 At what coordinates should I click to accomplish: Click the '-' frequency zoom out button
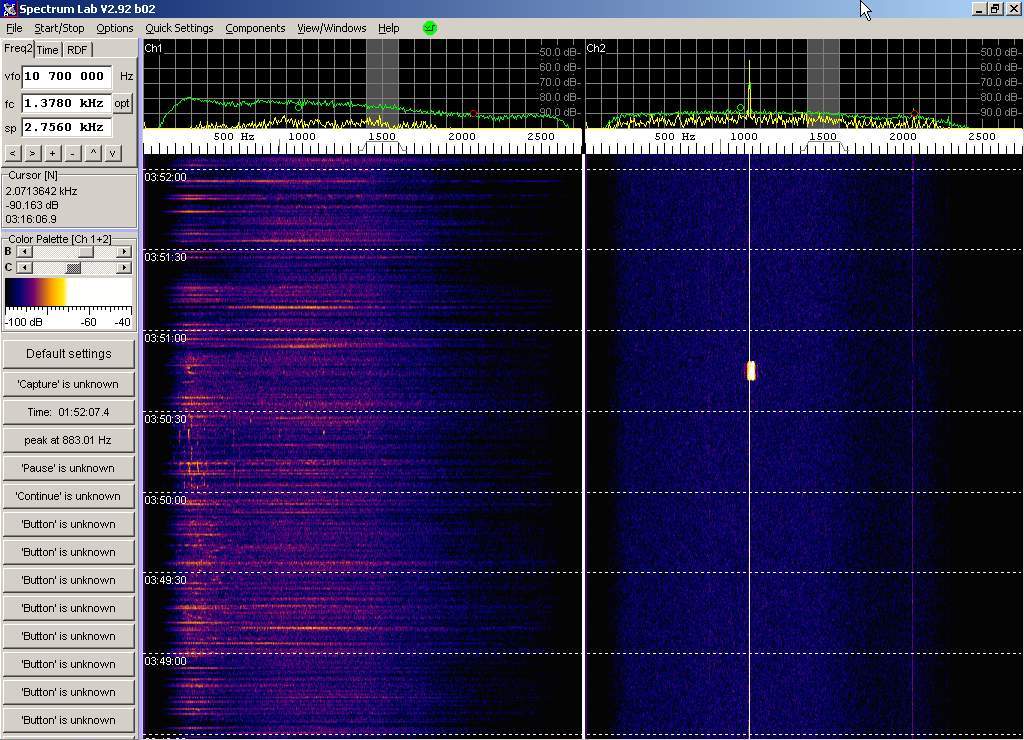71,153
